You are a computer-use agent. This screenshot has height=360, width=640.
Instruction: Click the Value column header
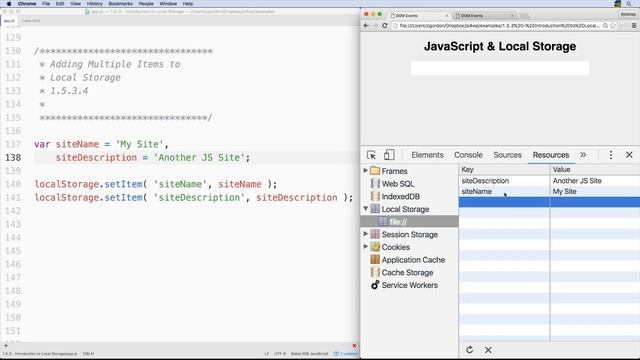[595, 169]
